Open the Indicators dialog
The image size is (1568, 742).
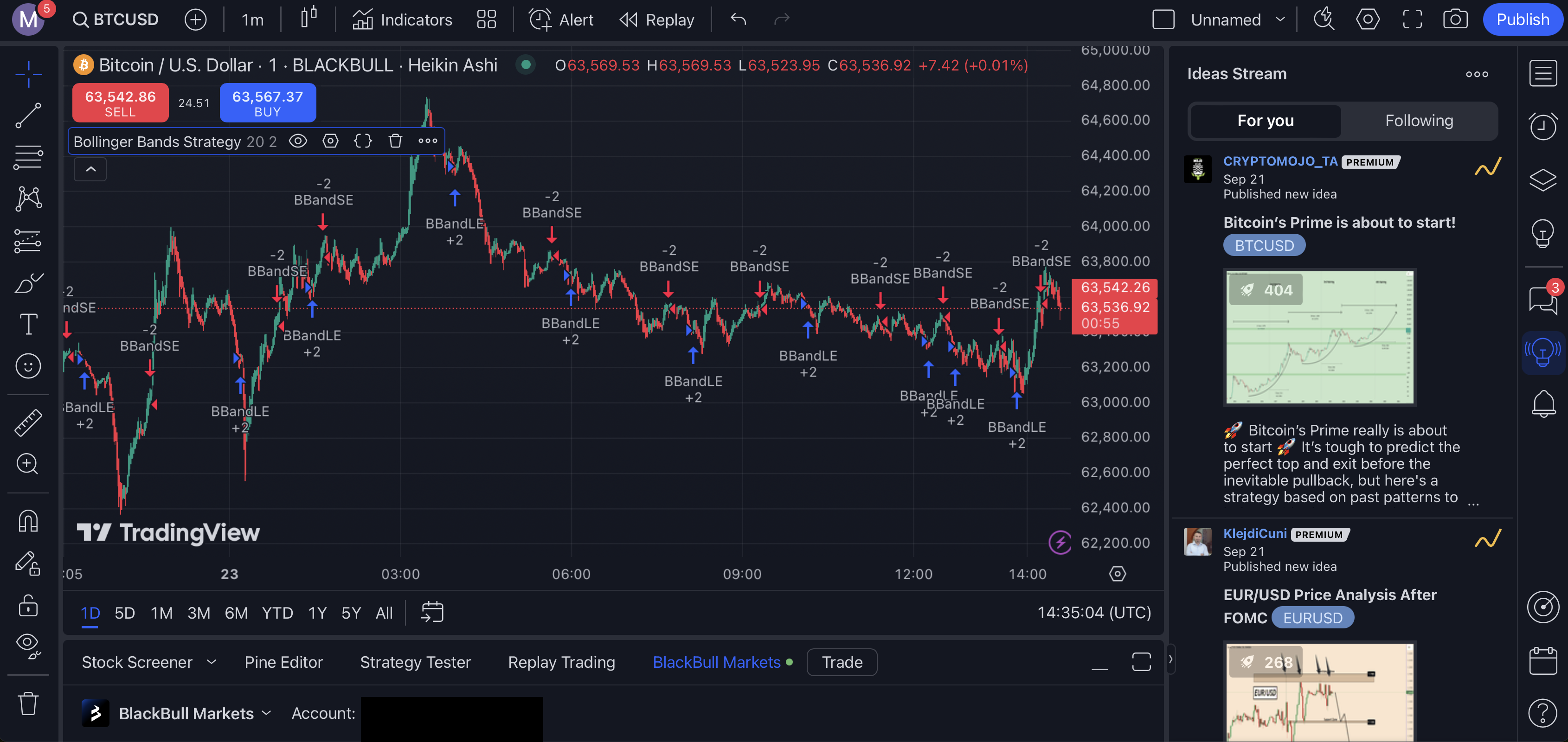pyautogui.click(x=402, y=19)
